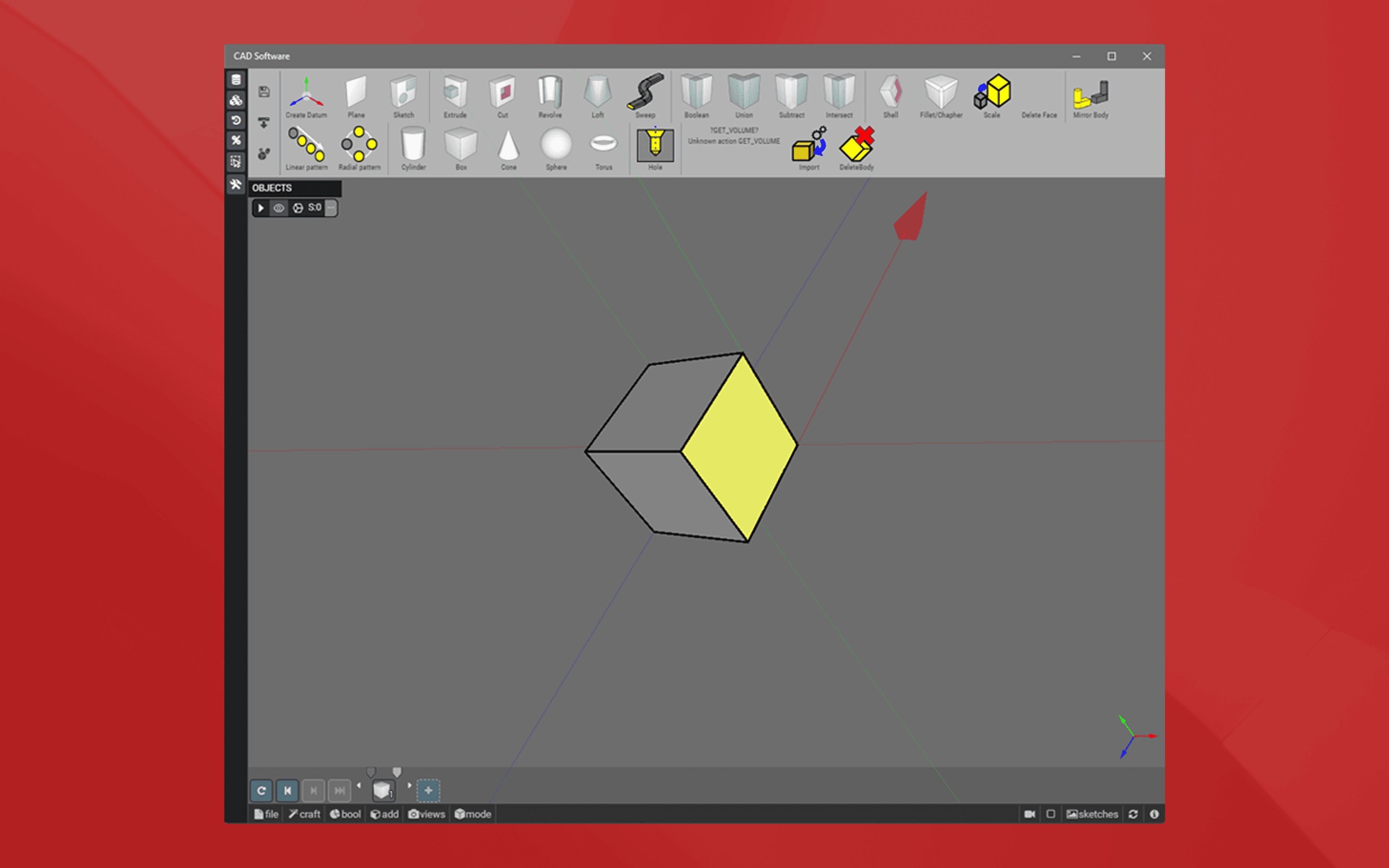Click the Mirror Body icon
This screenshot has height=868, width=1389.
(x=1090, y=96)
